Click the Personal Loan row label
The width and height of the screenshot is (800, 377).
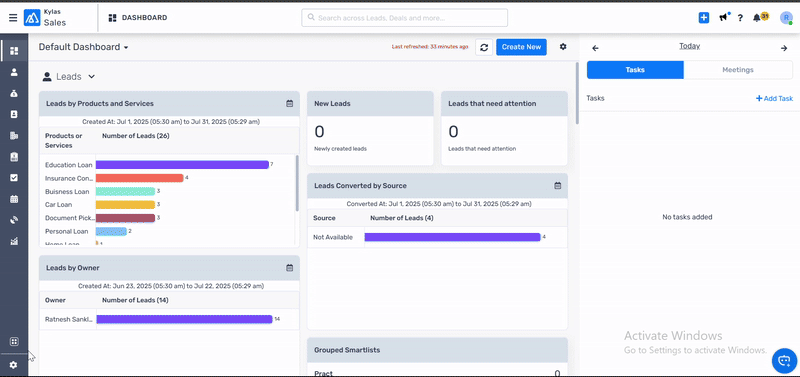[66, 232]
